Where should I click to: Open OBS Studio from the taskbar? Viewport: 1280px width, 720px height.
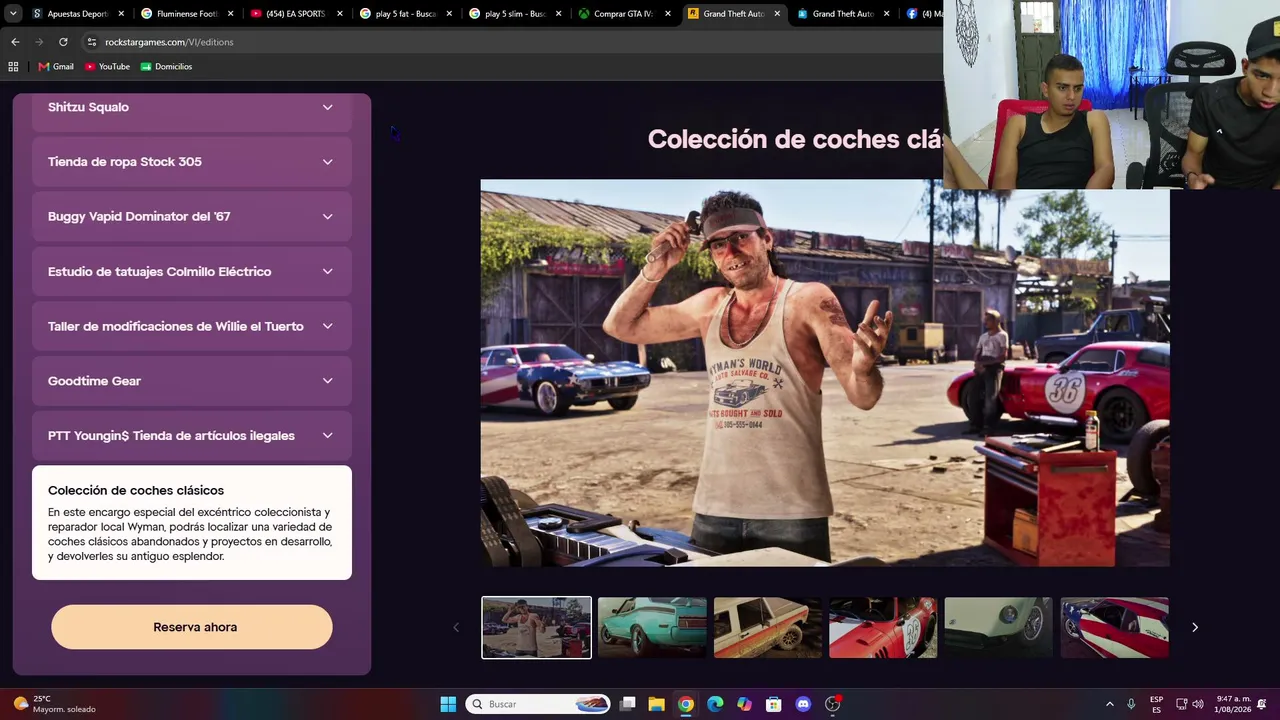[x=832, y=704]
